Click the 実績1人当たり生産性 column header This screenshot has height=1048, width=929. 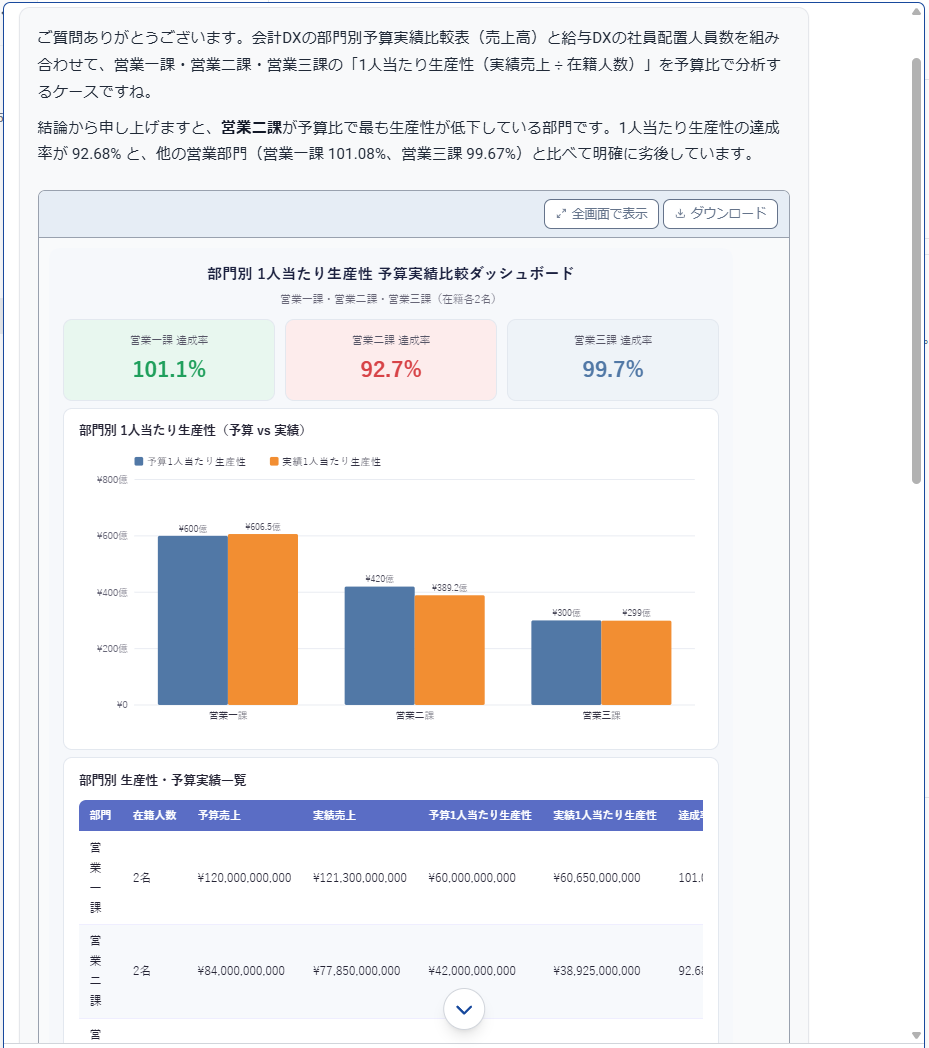pos(605,815)
